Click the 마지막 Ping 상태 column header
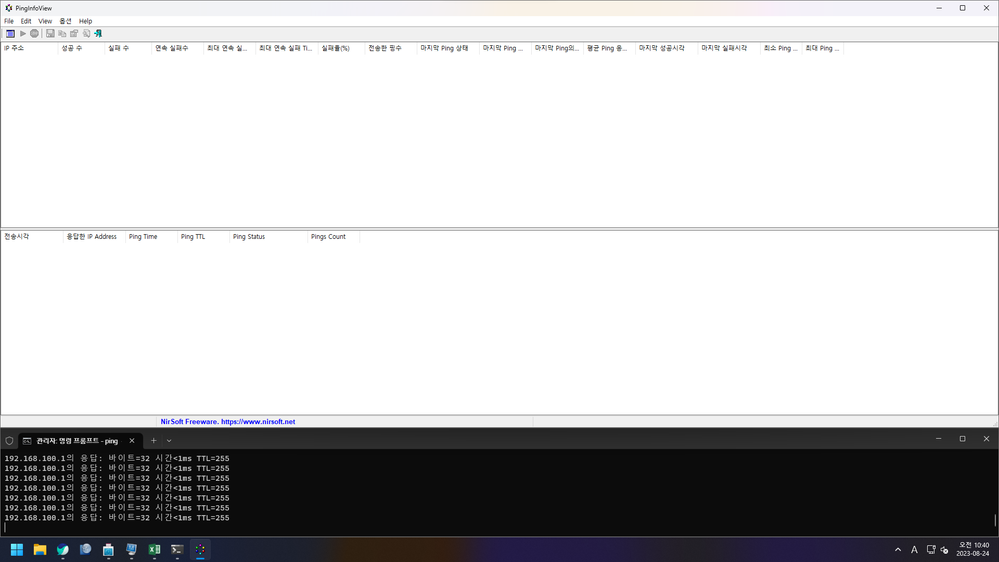The image size is (999, 562). coord(448,48)
